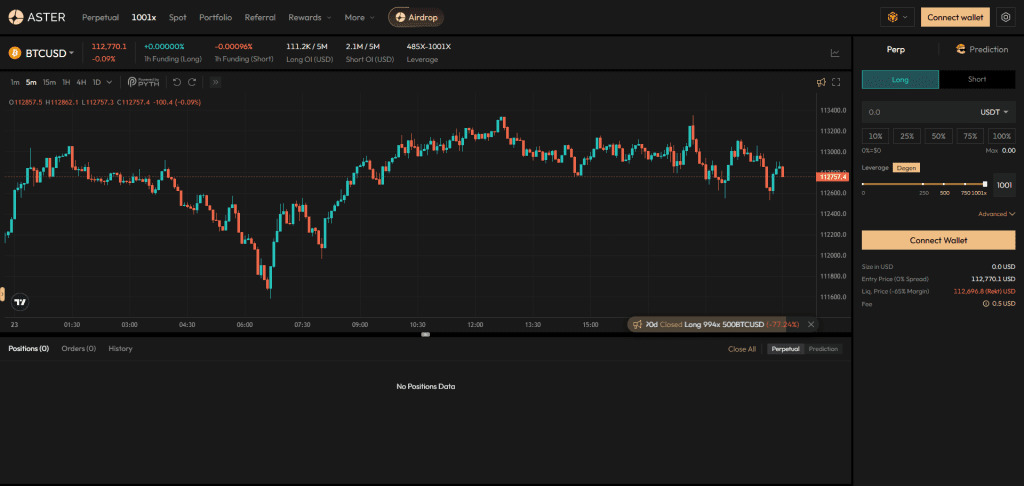Click the ASTER logo in the header
Image resolution: width=1024 pixels, height=486 pixels.
click(37, 17)
